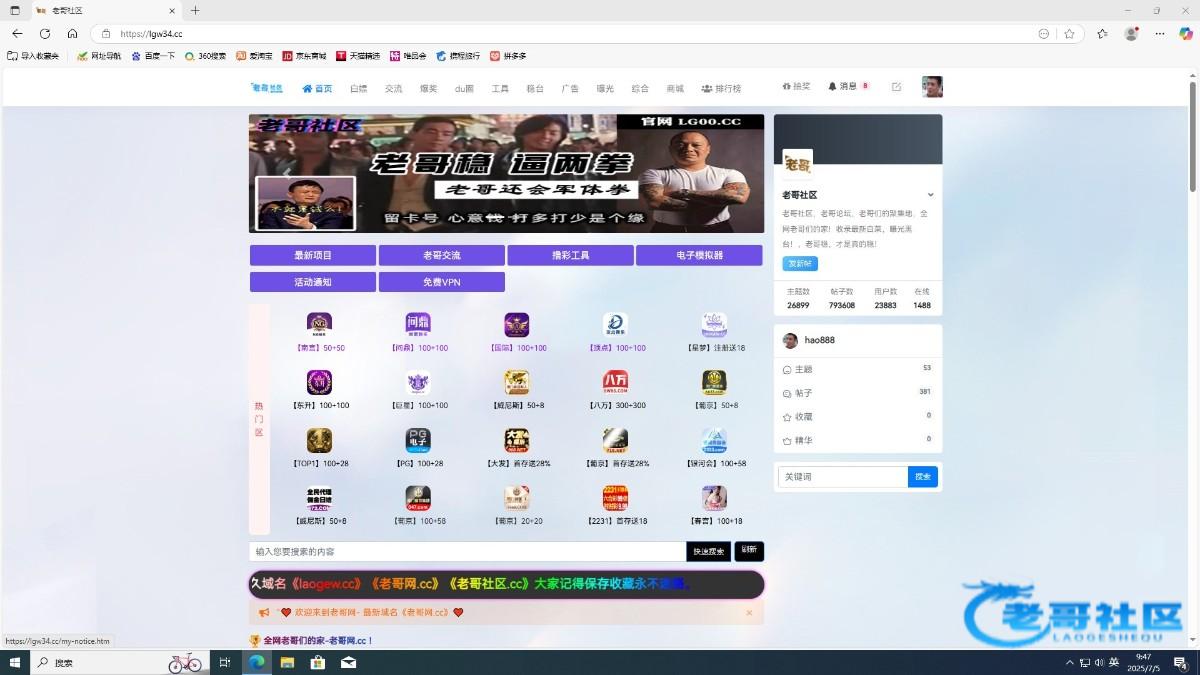Open the user avatar in navbar
The width and height of the screenshot is (1200, 675).
(x=932, y=87)
